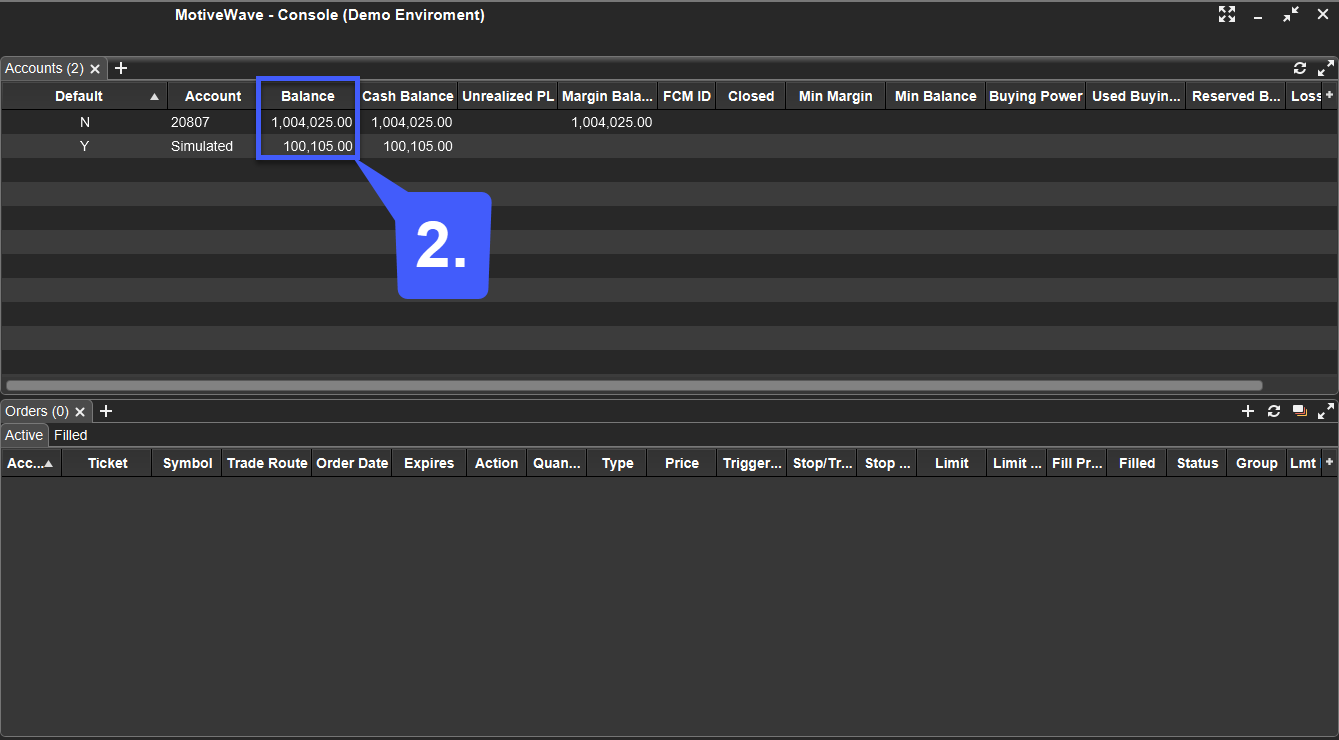Click the Default value N cell
The height and width of the screenshot is (740, 1339).
(84, 122)
